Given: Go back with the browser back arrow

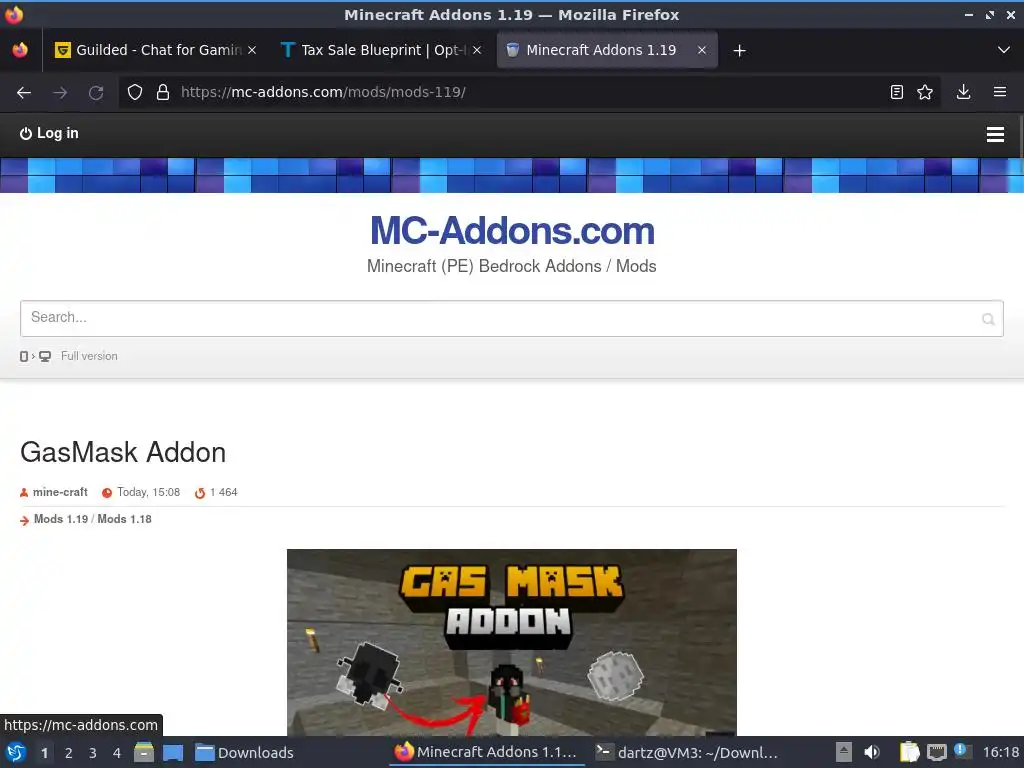Looking at the screenshot, I should coord(24,93).
